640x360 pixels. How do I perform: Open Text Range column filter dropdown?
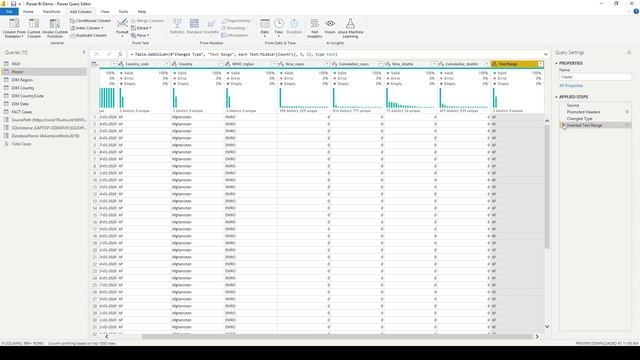pyautogui.click(x=540, y=64)
